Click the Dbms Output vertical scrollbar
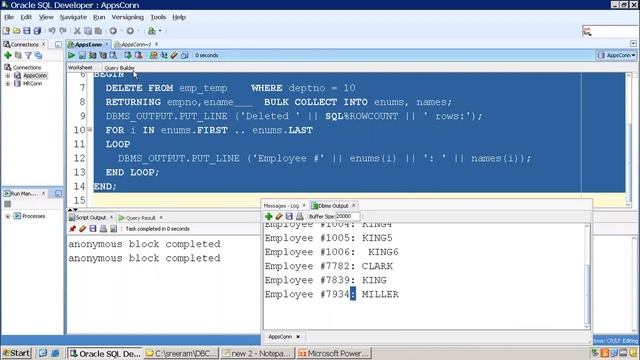 587,276
